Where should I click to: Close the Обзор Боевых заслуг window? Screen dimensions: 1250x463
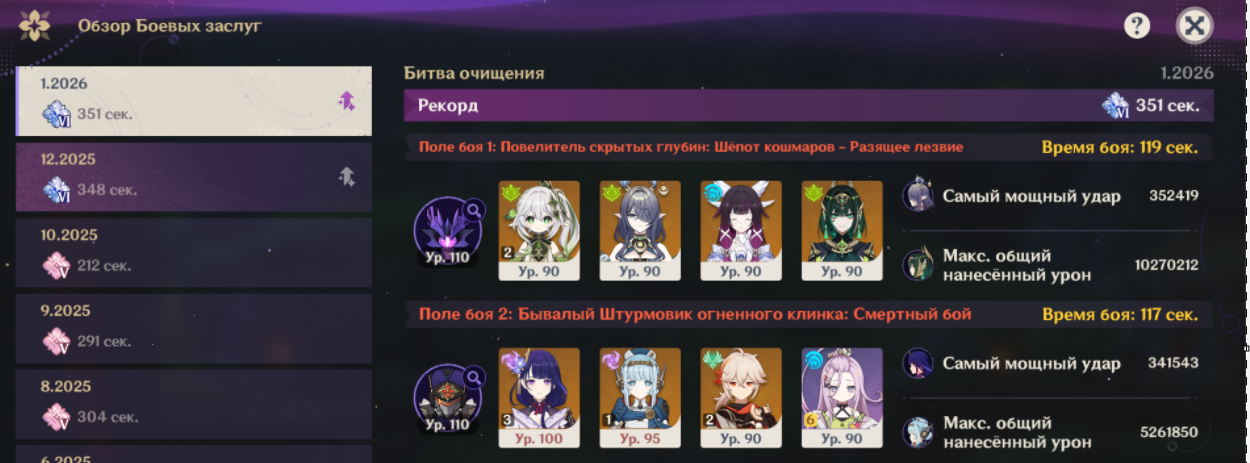1192,26
